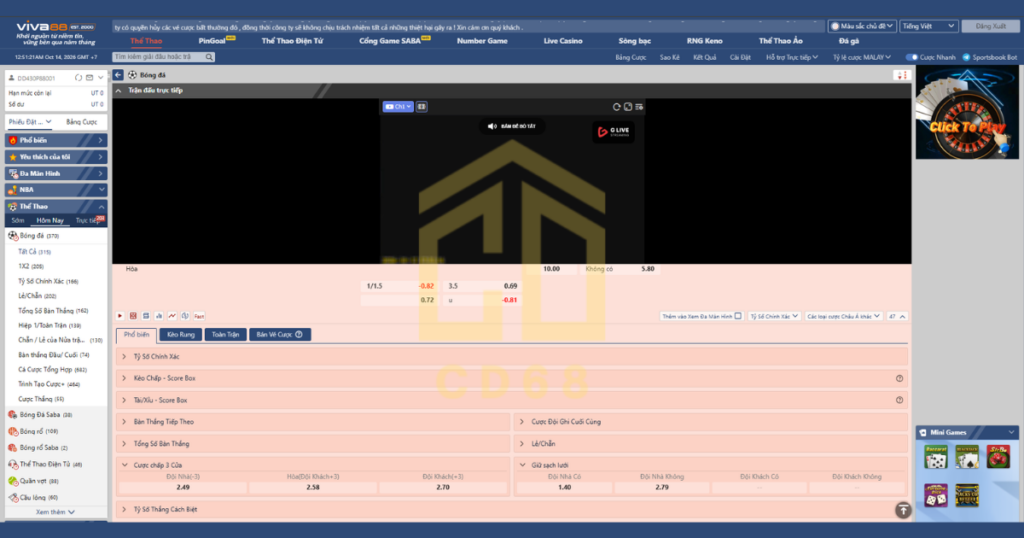1024x538 pixels.
Task: Open the Baccarat mini game
Action: (936, 457)
